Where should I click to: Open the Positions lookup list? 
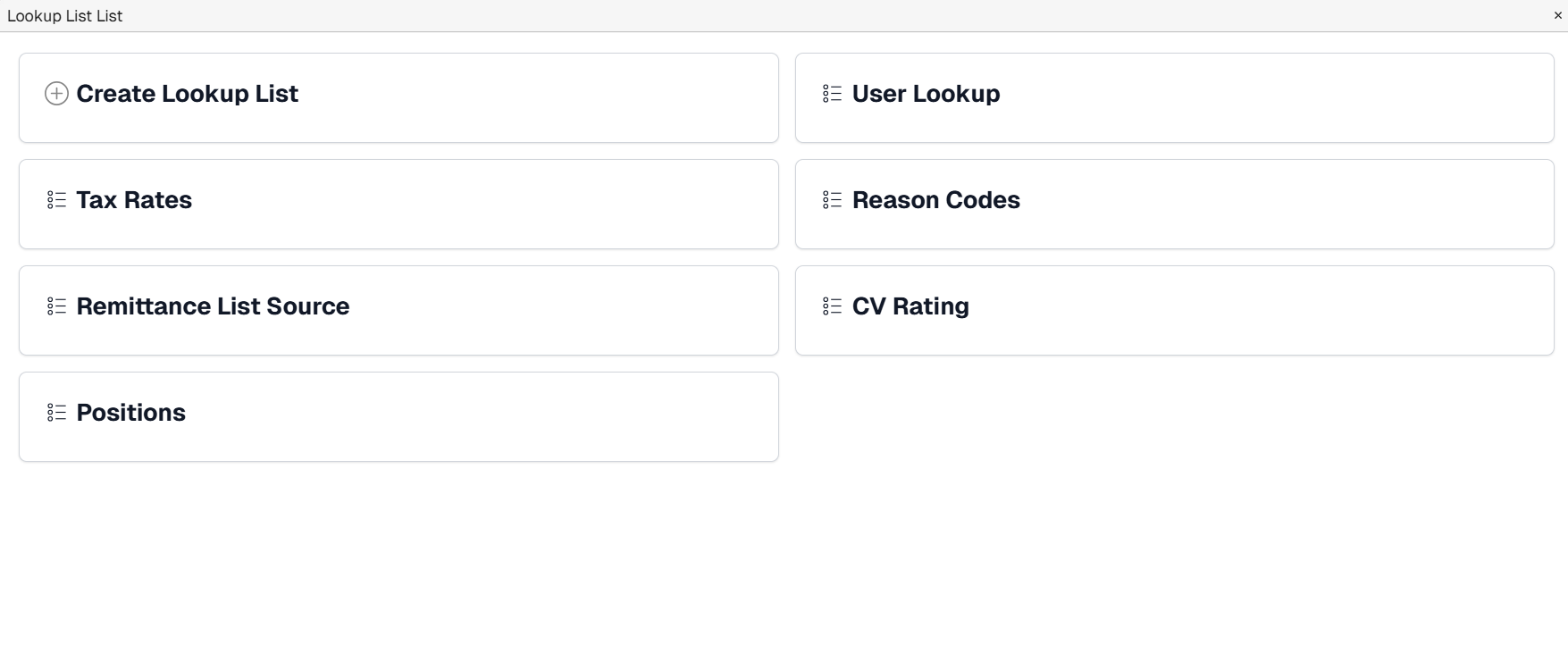(x=398, y=416)
